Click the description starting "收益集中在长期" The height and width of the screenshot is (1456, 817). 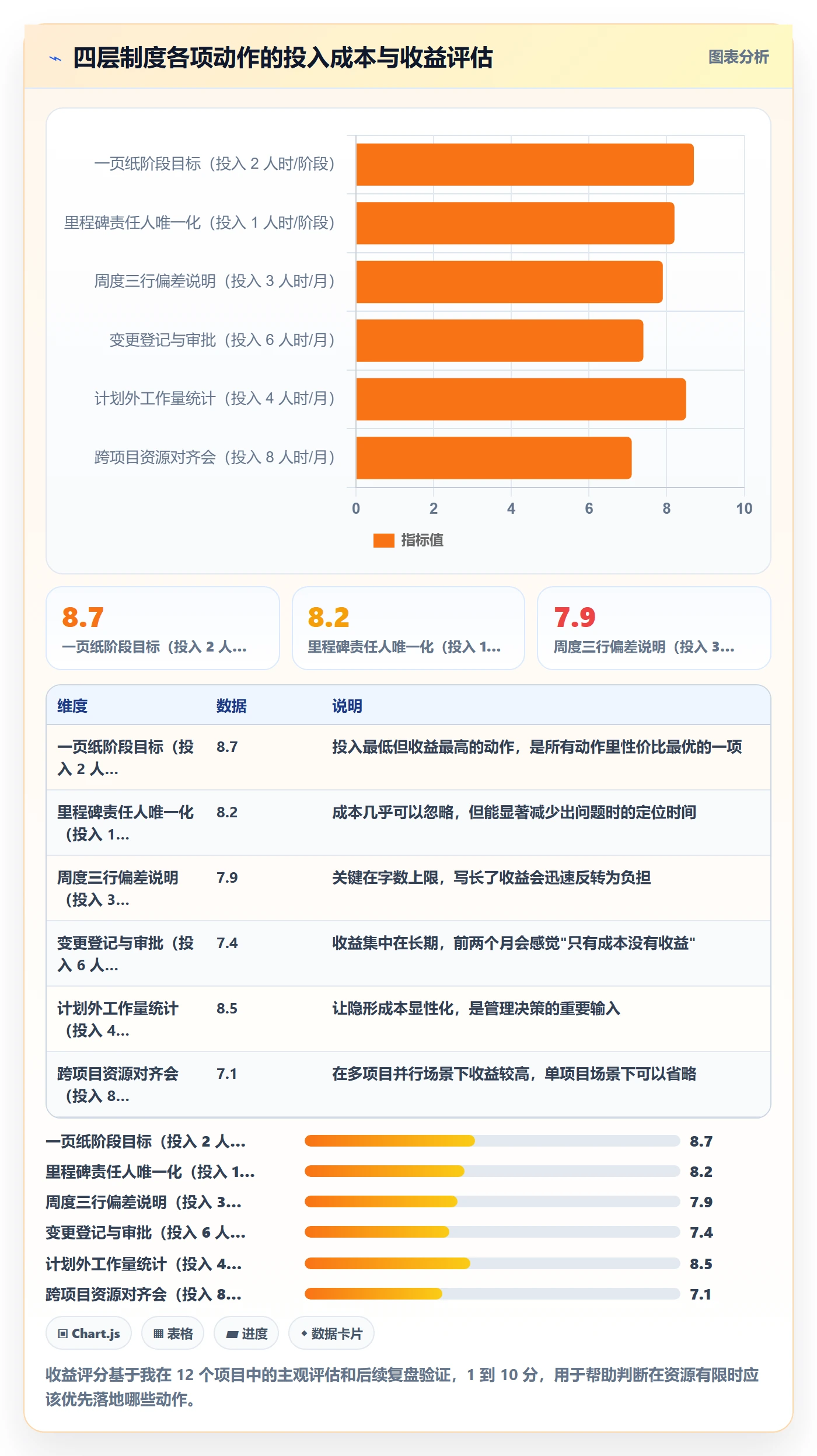514,943
